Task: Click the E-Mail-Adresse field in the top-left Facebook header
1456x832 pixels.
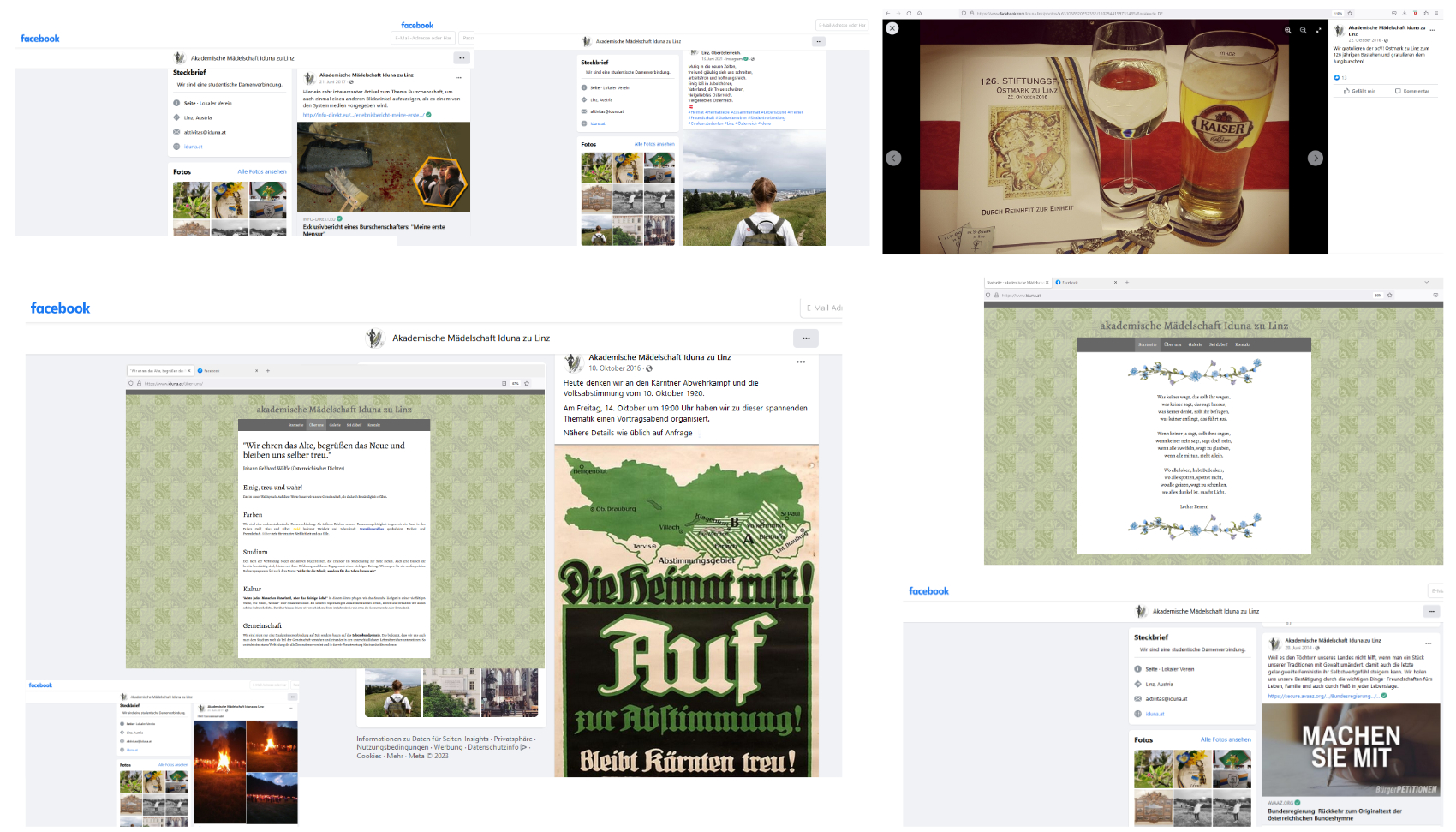Action: coord(423,38)
